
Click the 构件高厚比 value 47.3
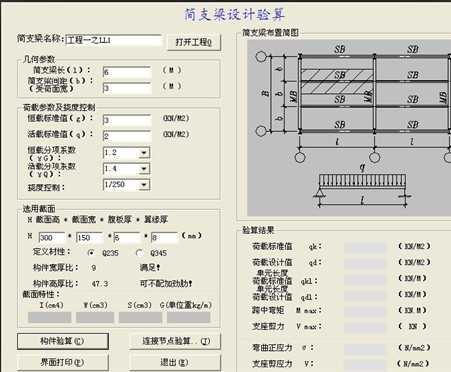pos(100,284)
